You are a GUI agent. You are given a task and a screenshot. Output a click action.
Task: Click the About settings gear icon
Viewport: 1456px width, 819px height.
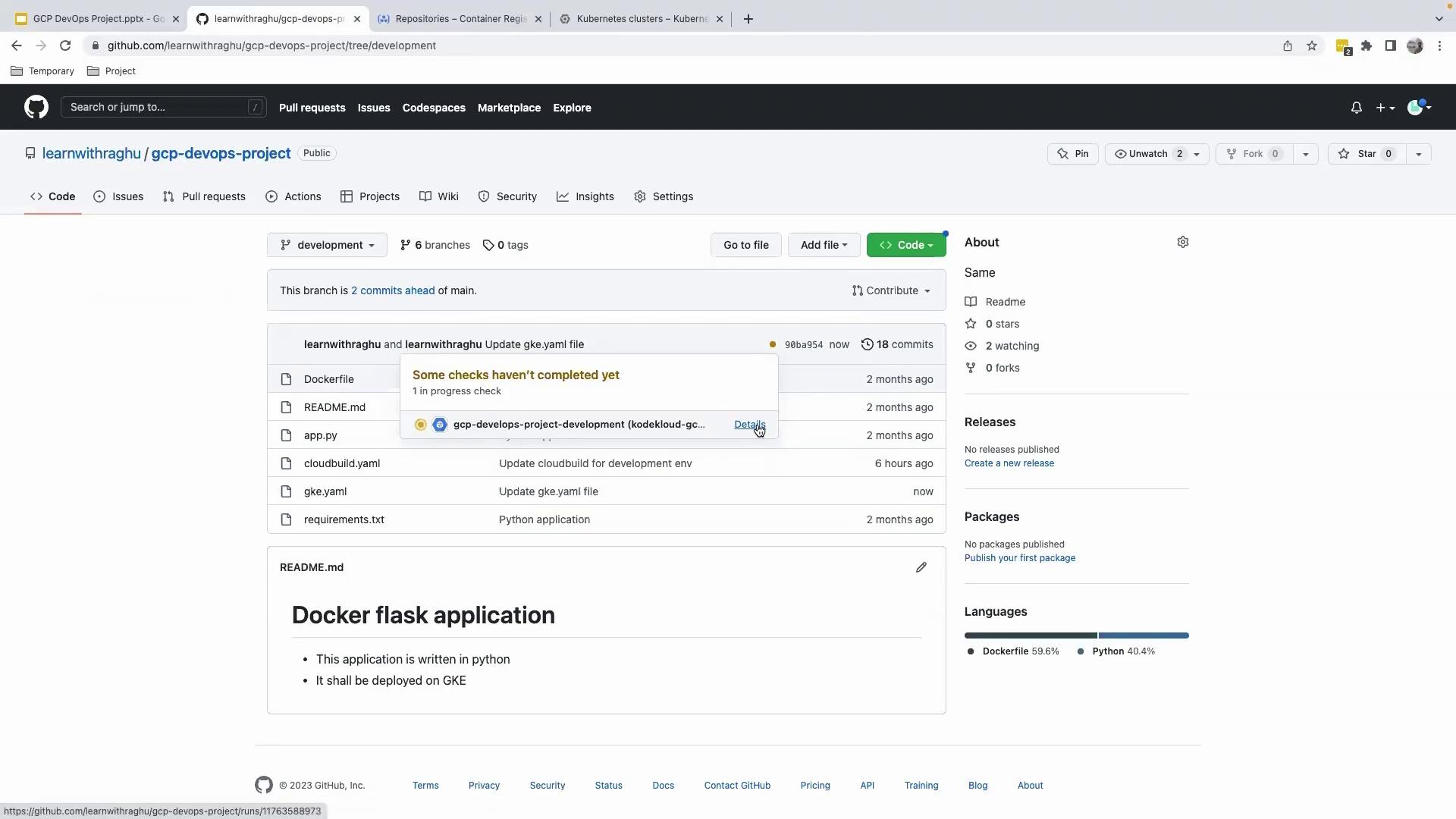[1182, 242]
